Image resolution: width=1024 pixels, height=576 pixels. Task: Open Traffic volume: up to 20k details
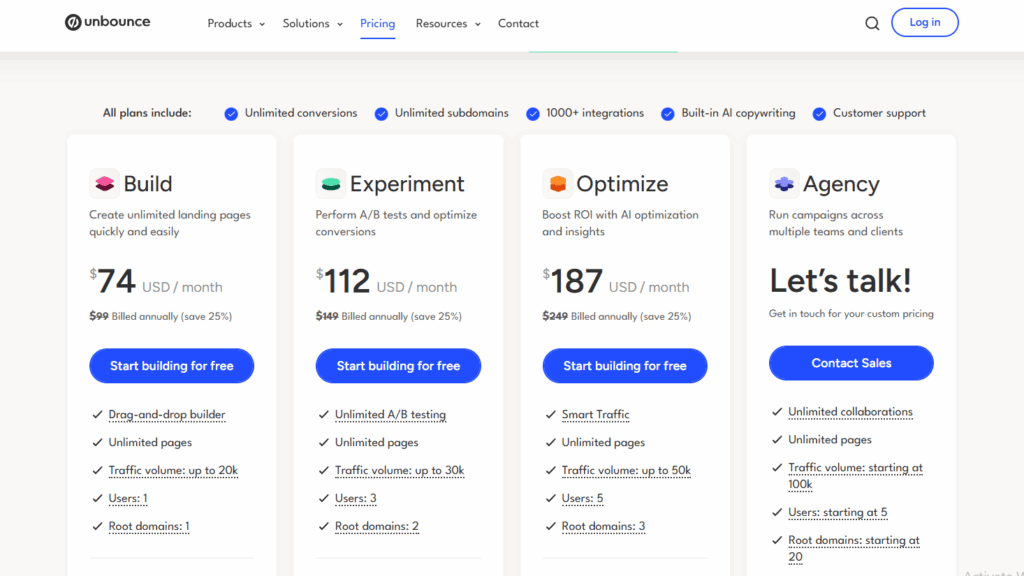173,470
